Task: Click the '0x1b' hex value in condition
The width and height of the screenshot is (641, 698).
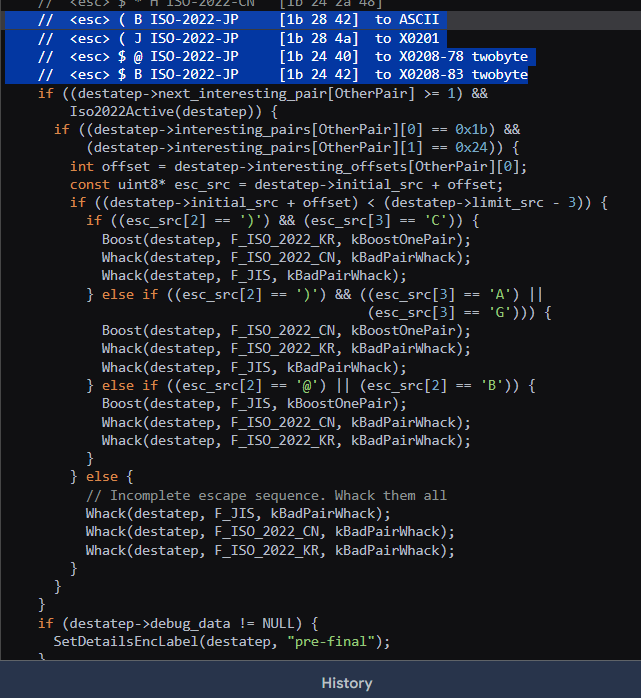Action: 460,129
